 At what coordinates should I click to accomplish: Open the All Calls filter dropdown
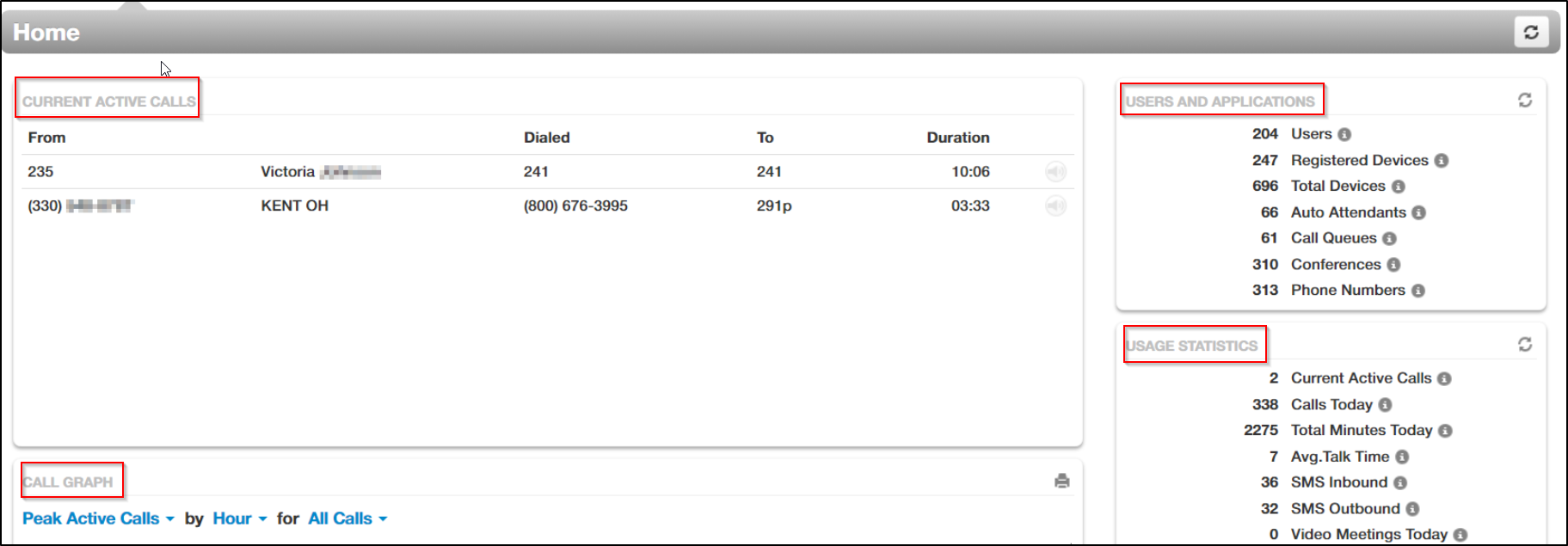tap(347, 518)
